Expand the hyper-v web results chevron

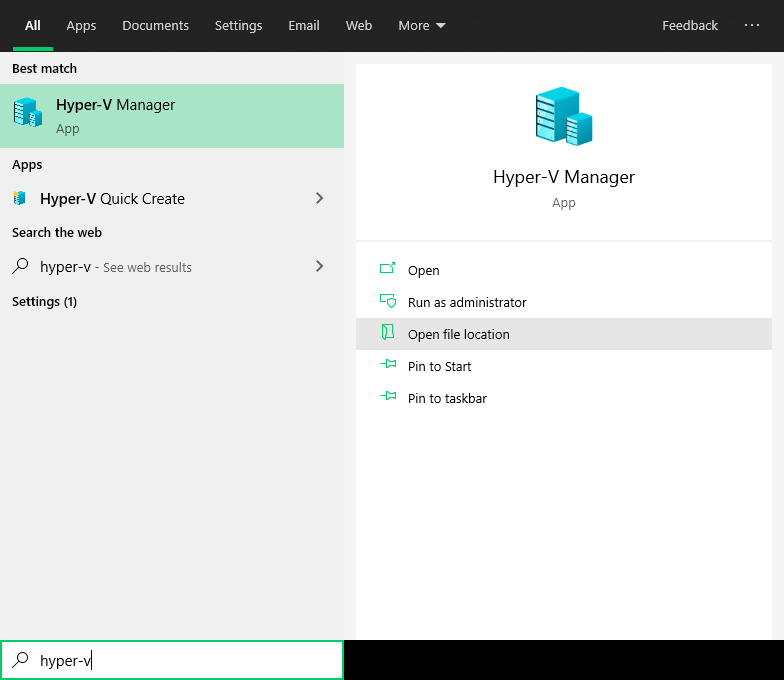coord(320,266)
